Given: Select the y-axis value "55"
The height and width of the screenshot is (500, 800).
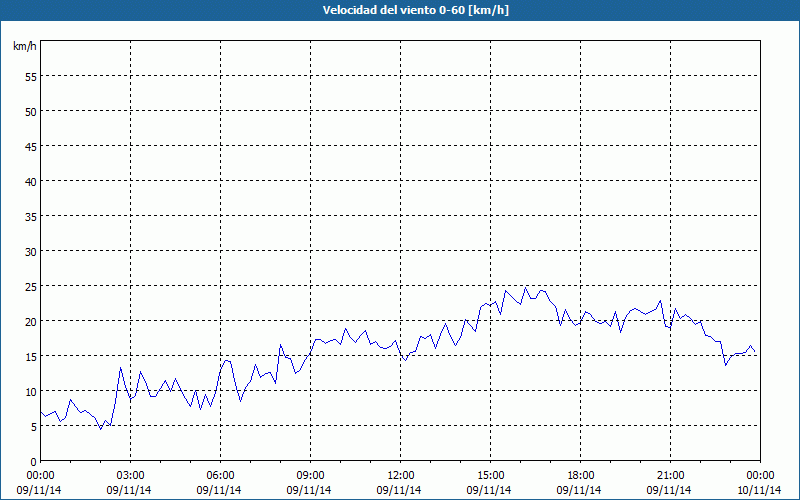Looking at the screenshot, I should (31, 77).
